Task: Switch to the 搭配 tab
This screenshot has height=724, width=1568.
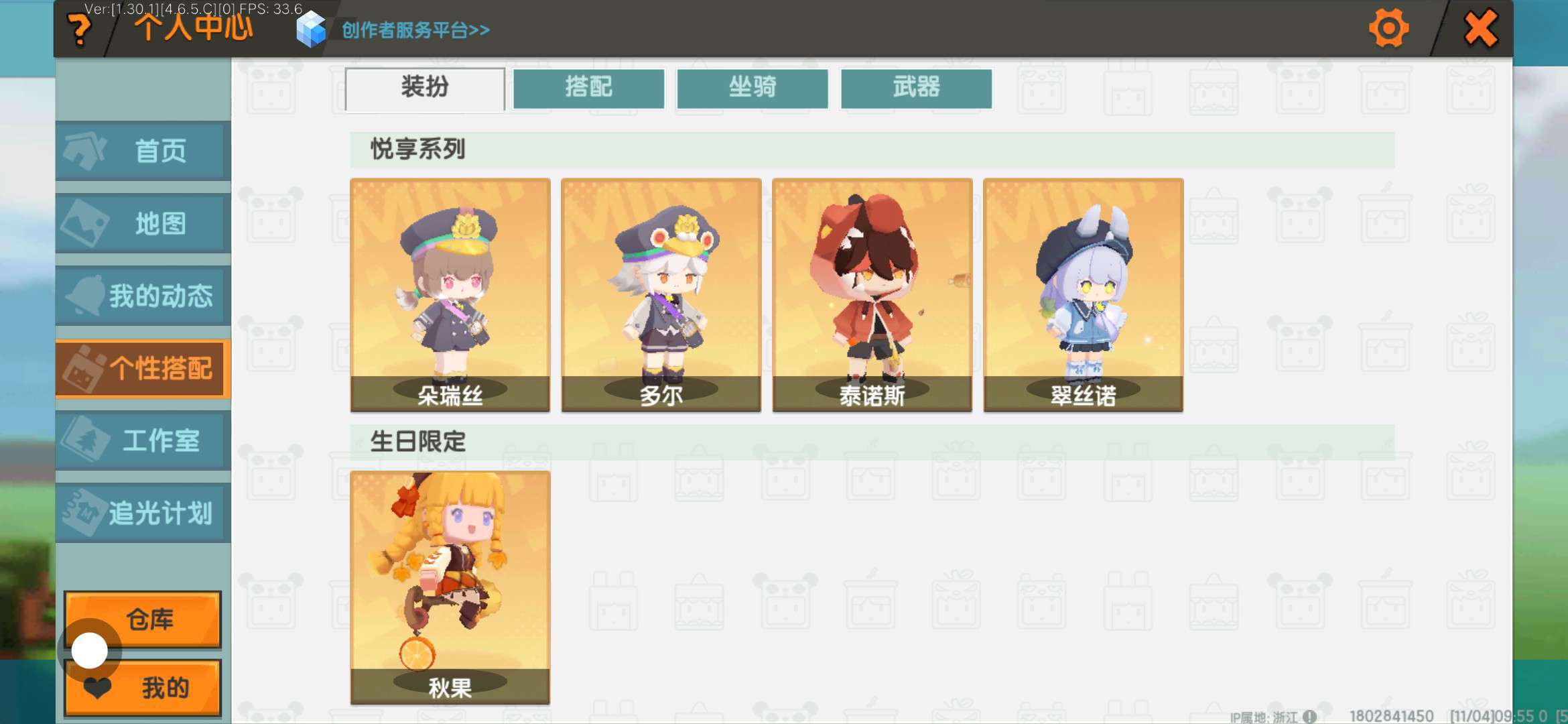Action: [x=588, y=88]
